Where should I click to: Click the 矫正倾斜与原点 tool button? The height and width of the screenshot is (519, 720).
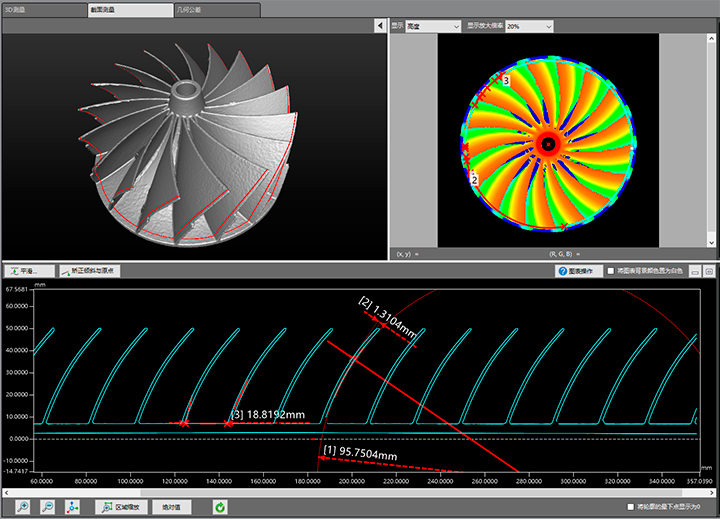click(89, 270)
